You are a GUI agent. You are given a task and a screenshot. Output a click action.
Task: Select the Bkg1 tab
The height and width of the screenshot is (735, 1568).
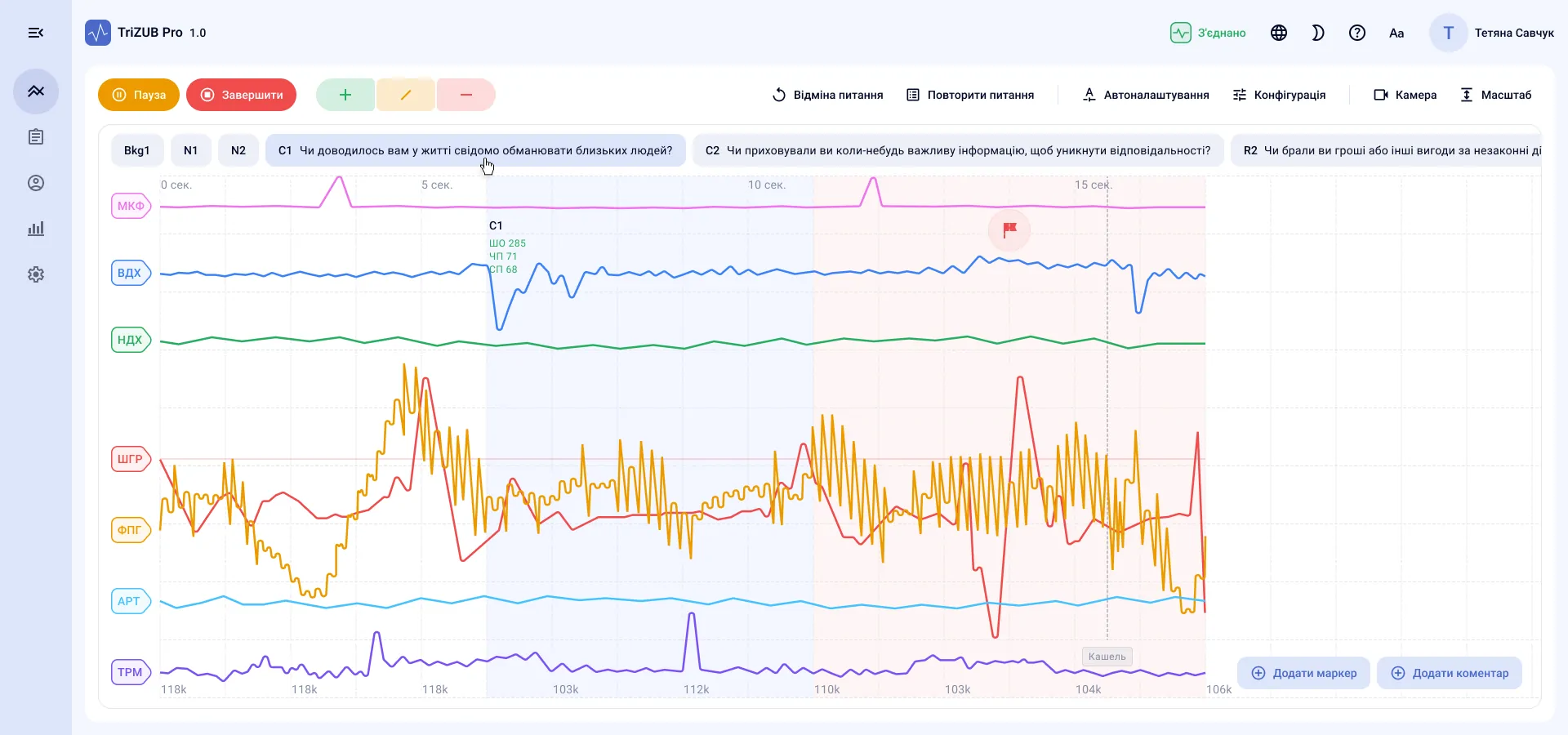[137, 150]
